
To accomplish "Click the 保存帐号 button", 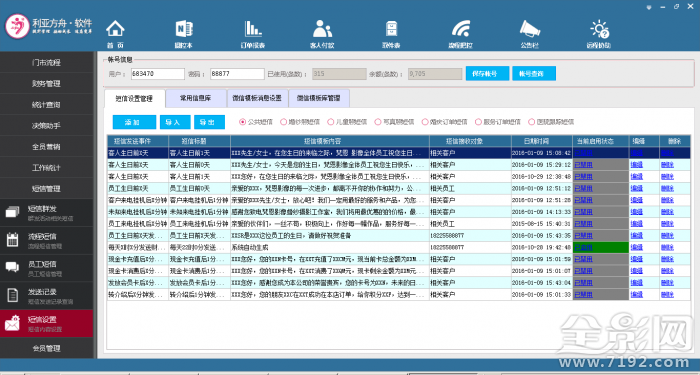I will click(x=487, y=73).
